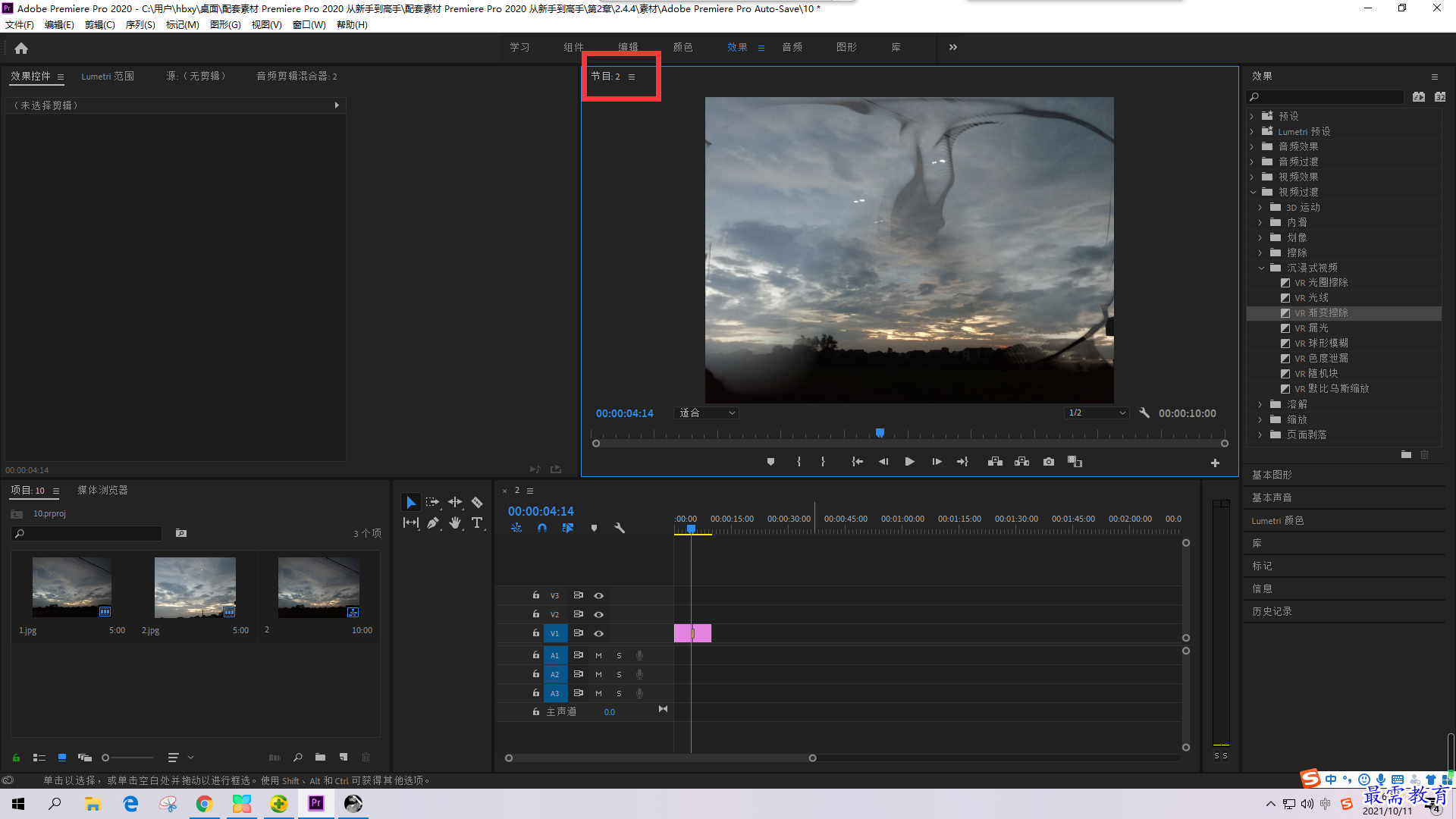Go to Out point
This screenshot has width=1456, height=819.
[x=962, y=462]
